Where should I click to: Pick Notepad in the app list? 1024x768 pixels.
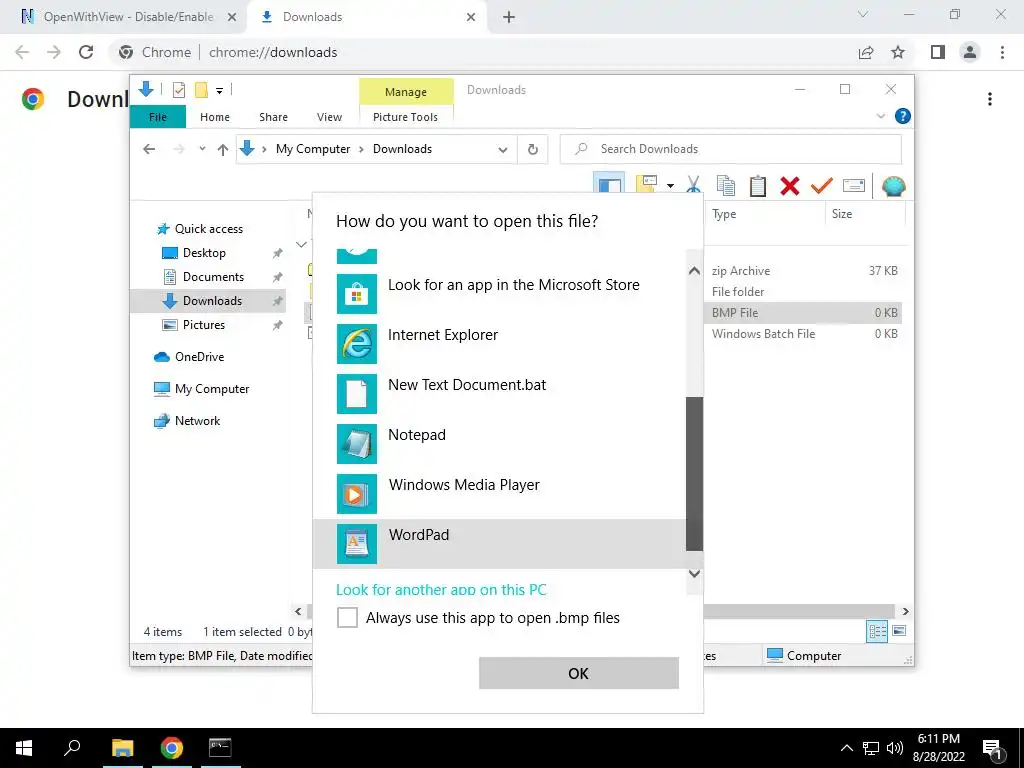(500, 443)
